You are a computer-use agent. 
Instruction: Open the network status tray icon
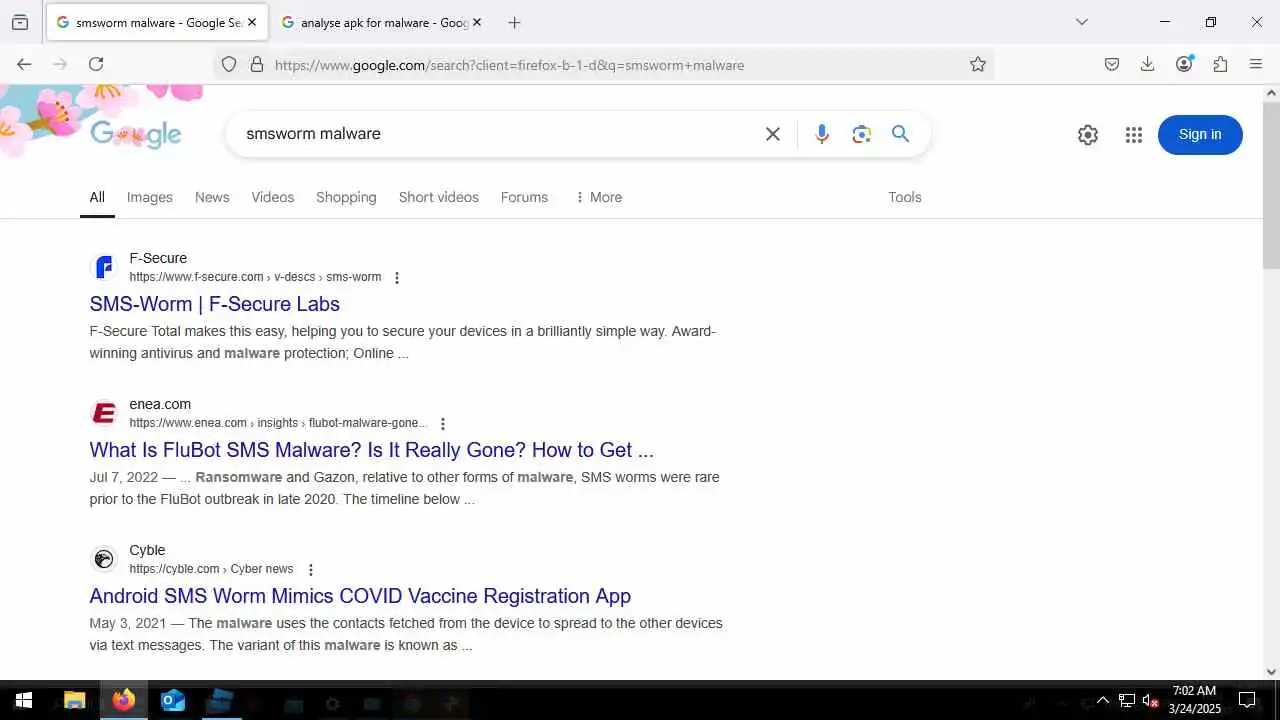1127,700
